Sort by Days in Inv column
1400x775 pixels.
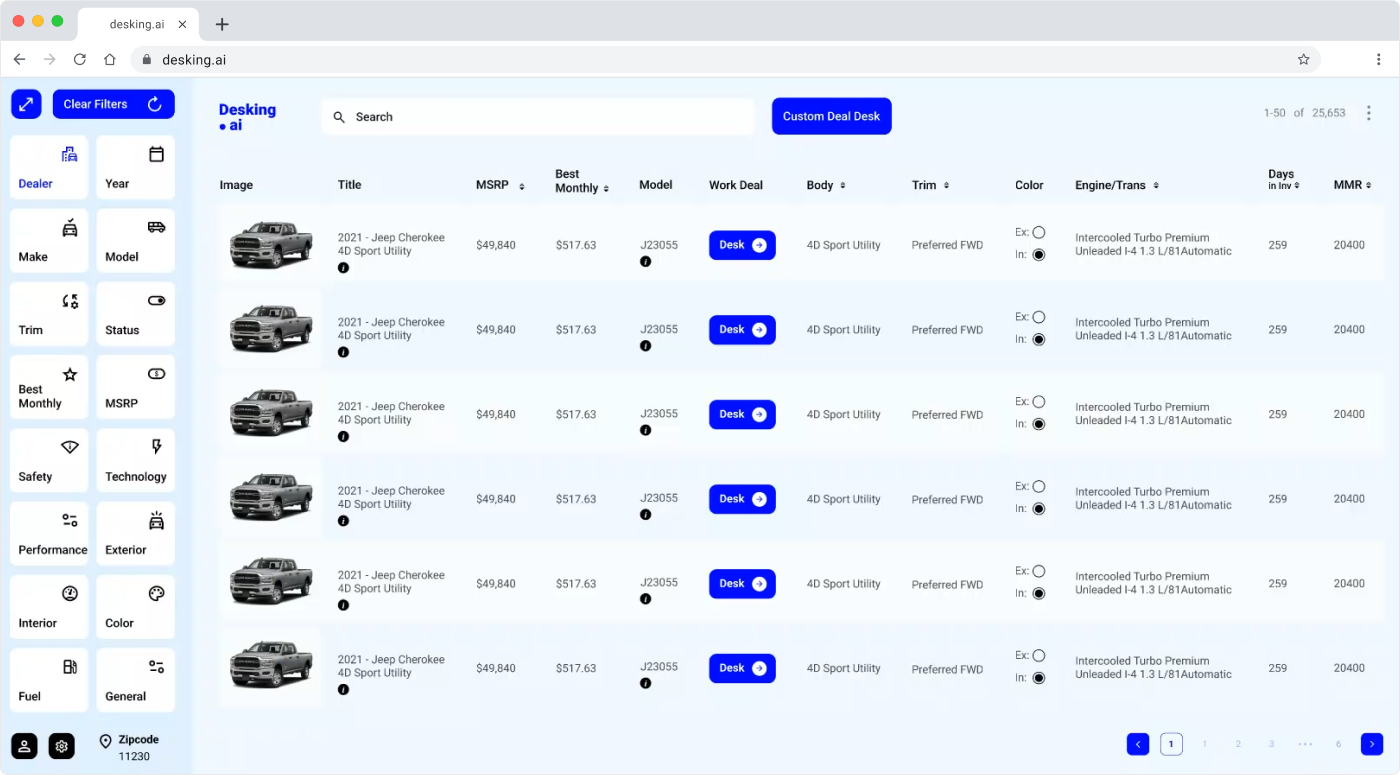tap(1283, 180)
